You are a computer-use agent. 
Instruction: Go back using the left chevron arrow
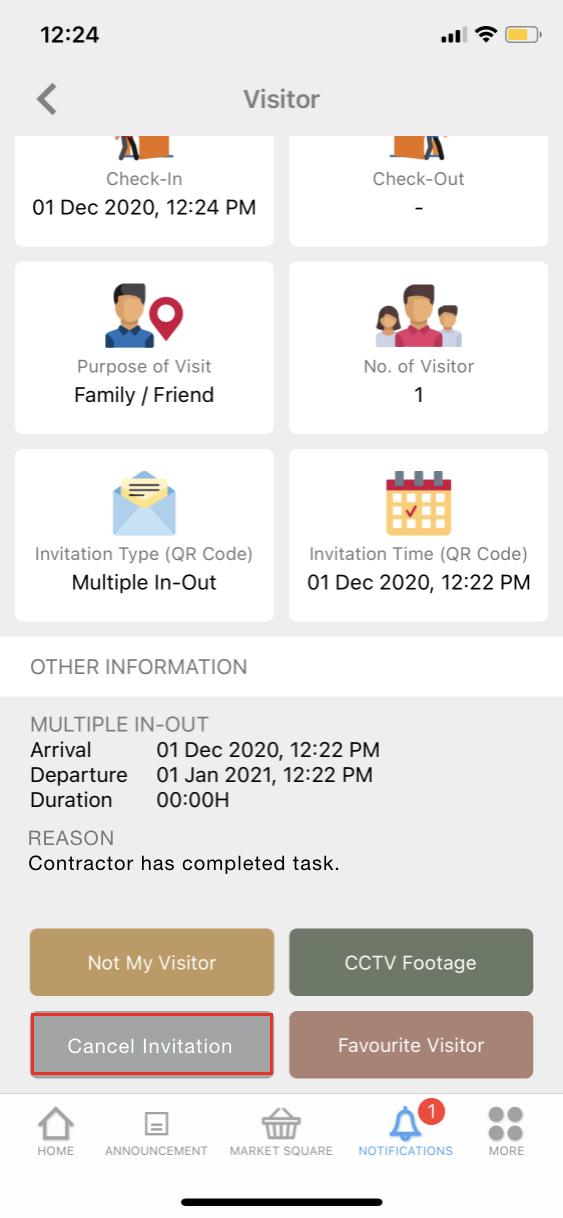(46, 99)
